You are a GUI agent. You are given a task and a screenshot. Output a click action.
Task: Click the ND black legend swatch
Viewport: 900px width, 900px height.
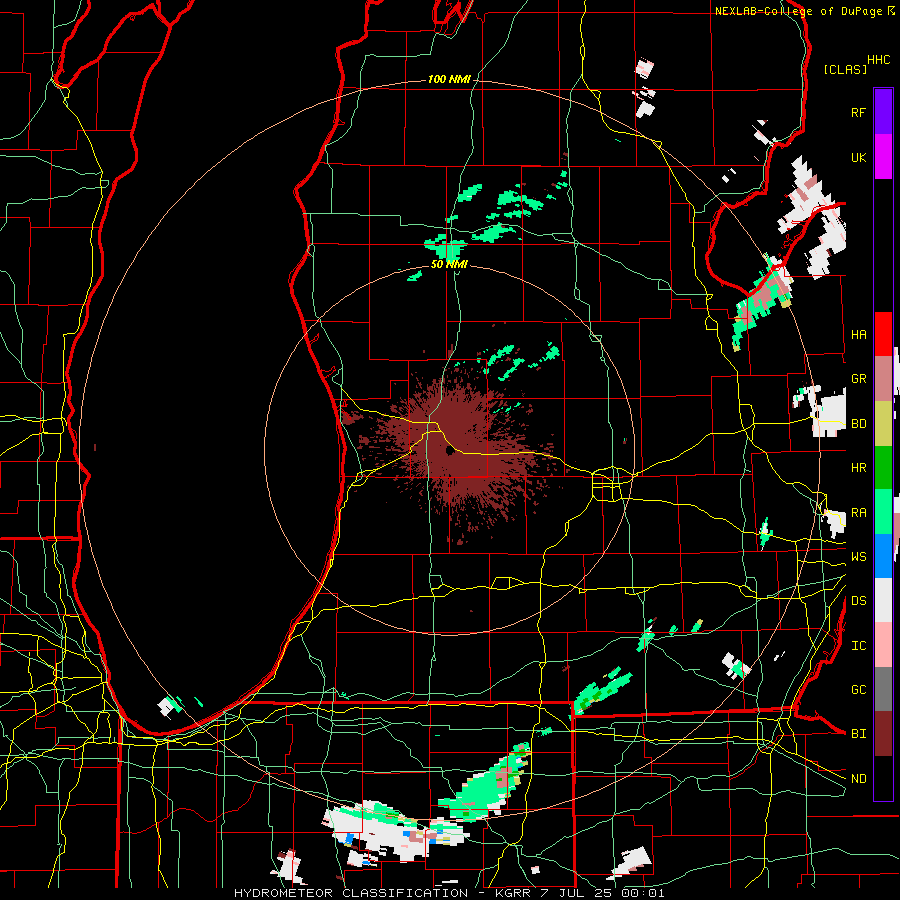pyautogui.click(x=883, y=778)
